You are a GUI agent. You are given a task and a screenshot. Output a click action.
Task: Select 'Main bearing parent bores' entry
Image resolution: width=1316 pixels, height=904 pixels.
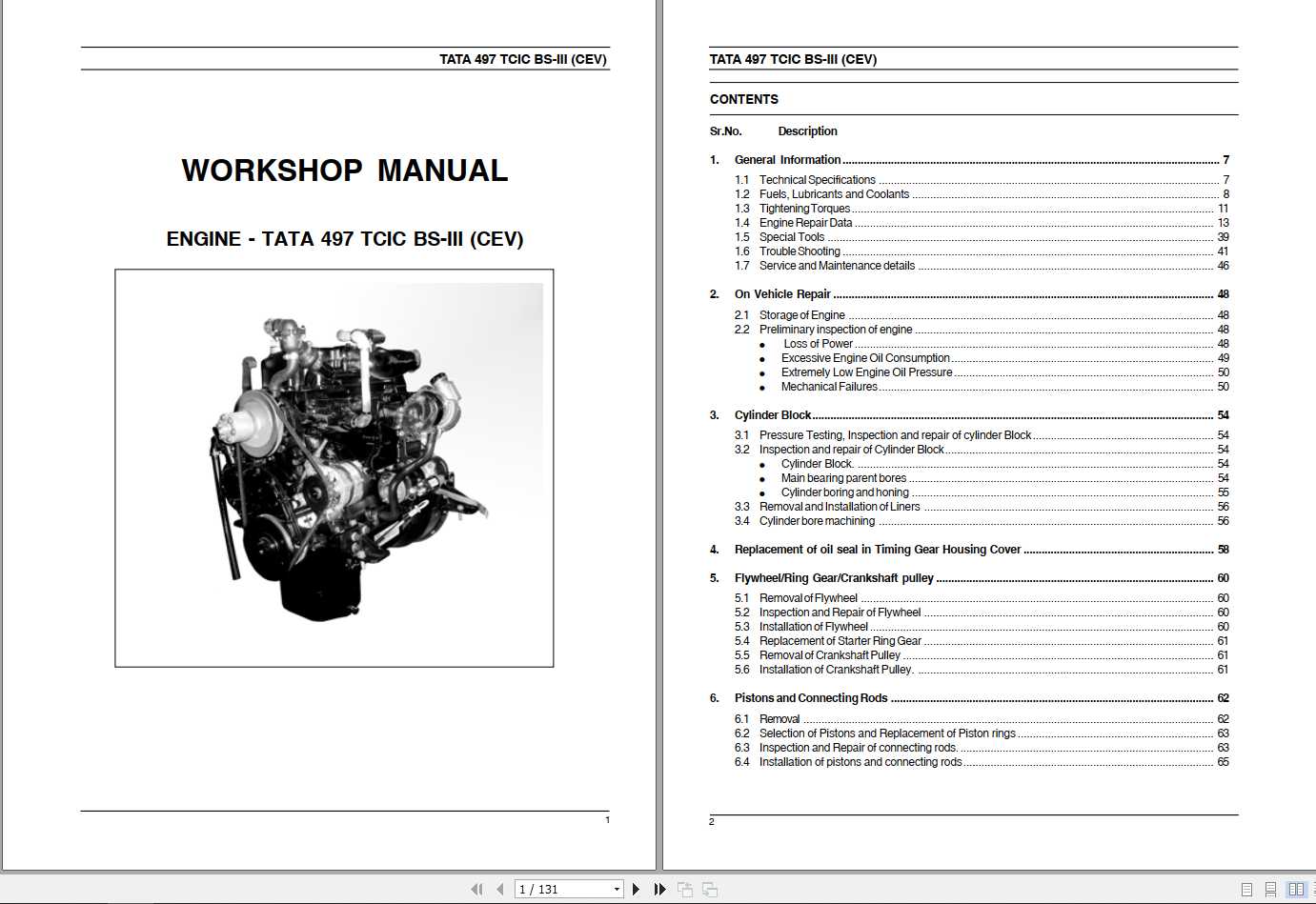point(994,478)
